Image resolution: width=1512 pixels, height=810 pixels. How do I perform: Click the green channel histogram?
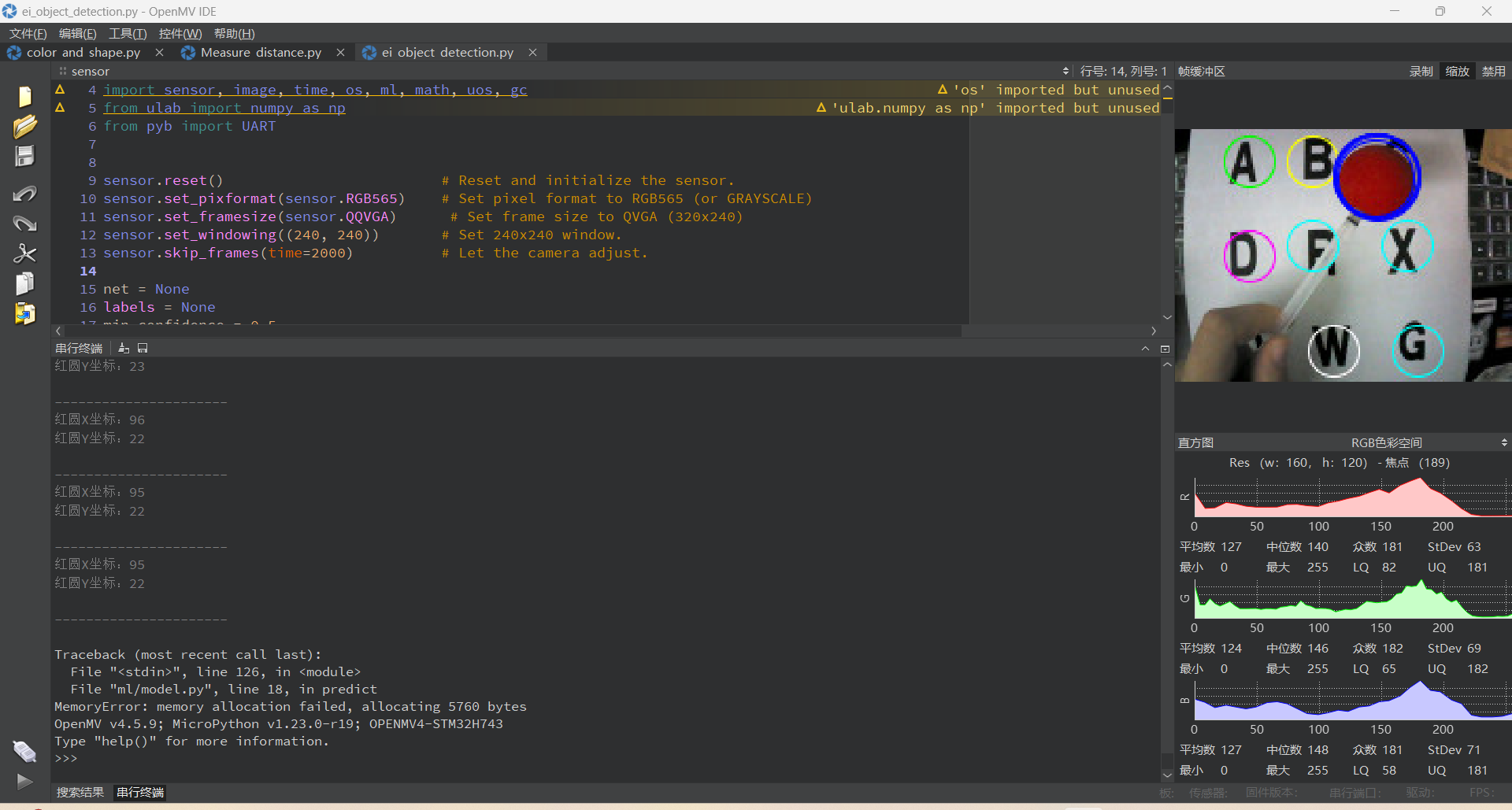pos(1353,597)
